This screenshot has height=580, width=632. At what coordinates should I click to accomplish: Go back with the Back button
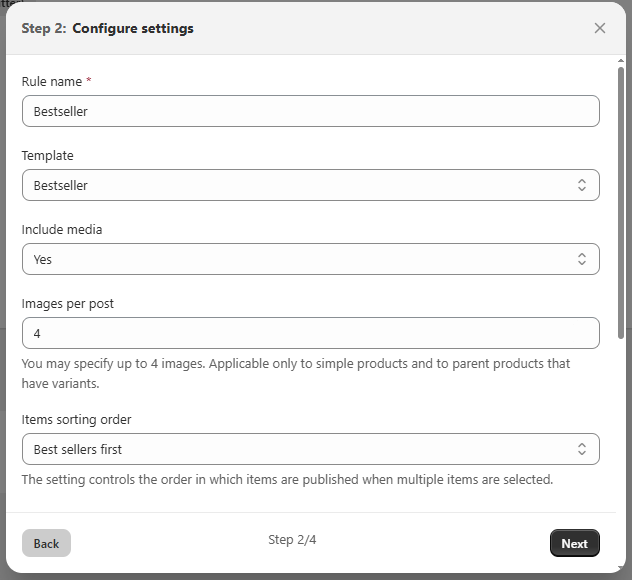tap(46, 543)
